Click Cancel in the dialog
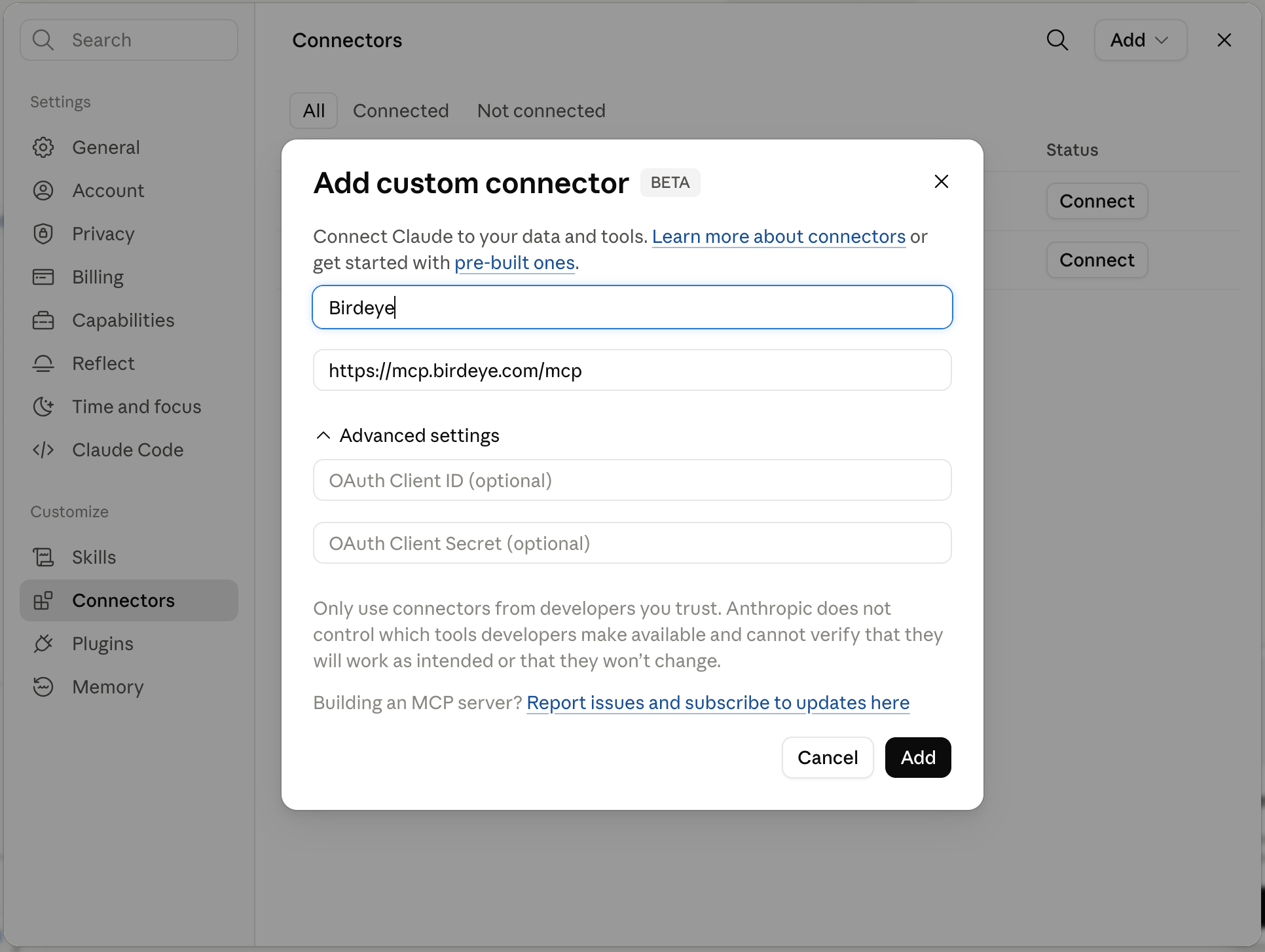The height and width of the screenshot is (952, 1265). click(x=828, y=758)
